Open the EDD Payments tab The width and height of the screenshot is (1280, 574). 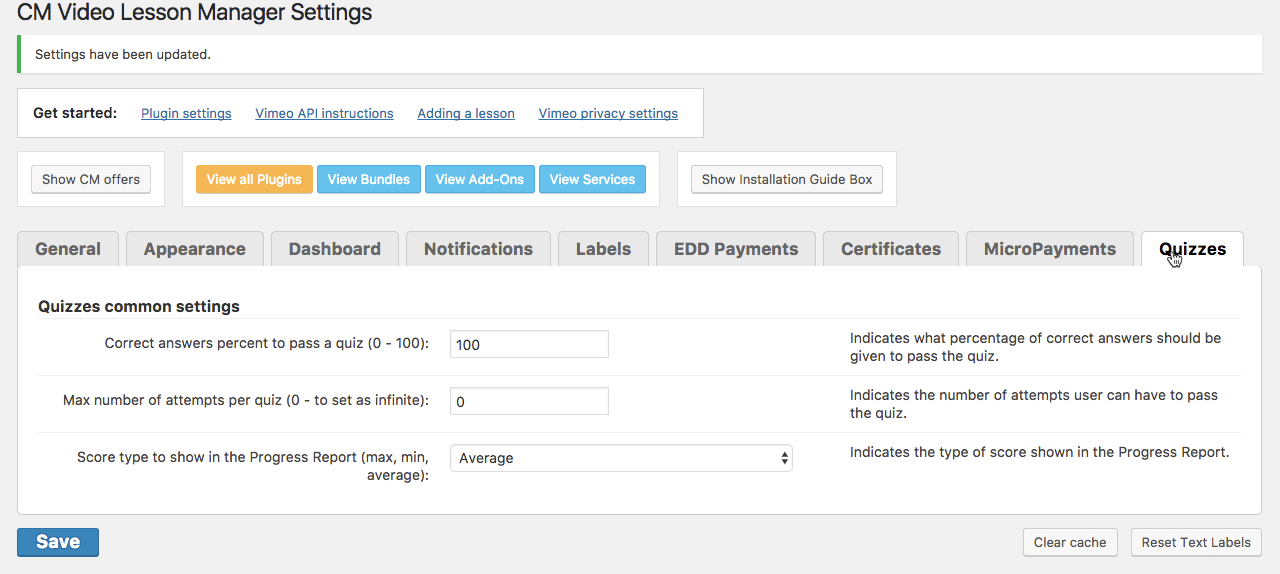(x=736, y=249)
